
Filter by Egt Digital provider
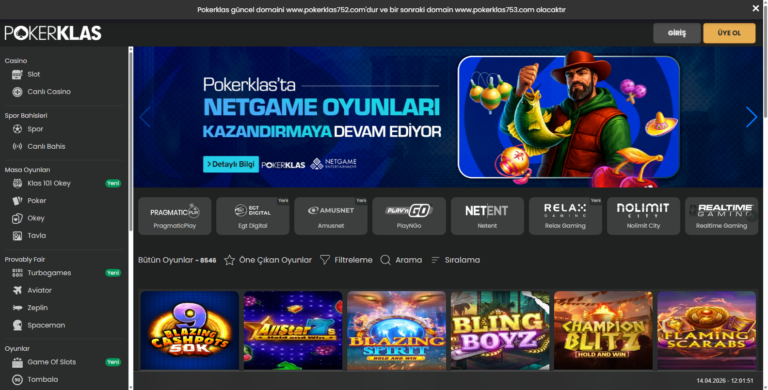point(253,216)
